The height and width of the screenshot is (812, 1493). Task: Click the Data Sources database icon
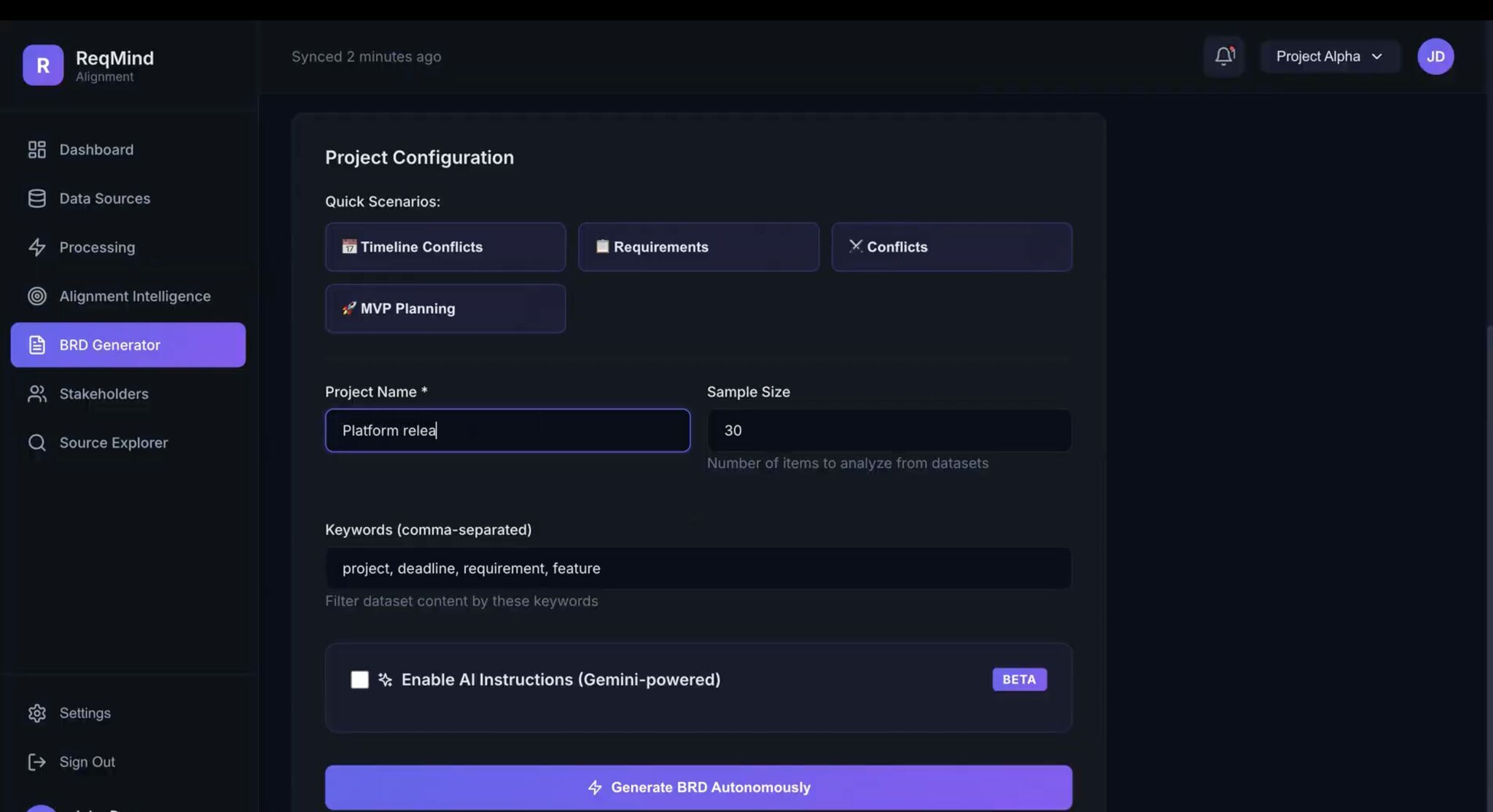(x=36, y=198)
